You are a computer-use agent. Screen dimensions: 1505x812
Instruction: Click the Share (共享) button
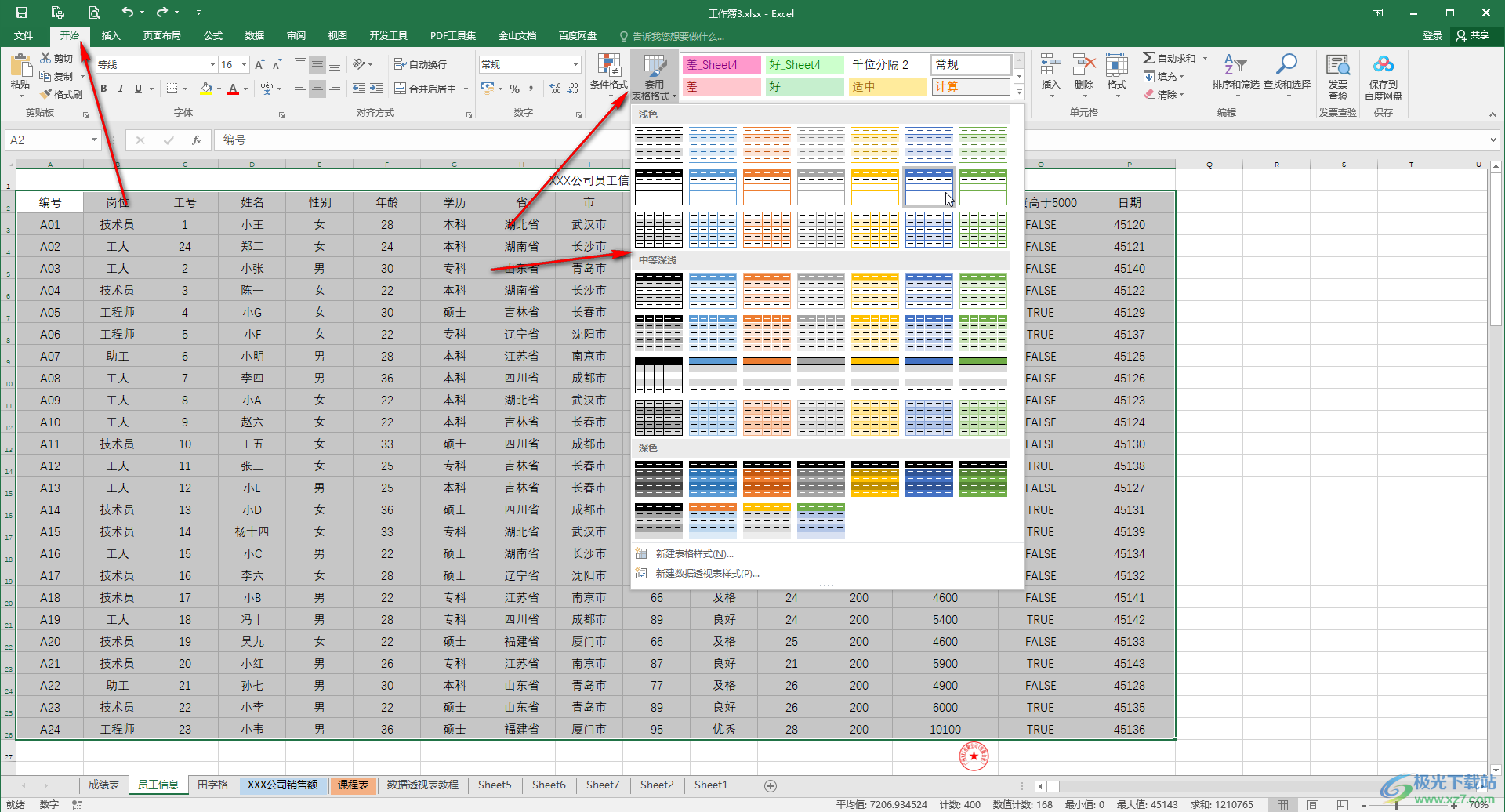(x=1473, y=35)
